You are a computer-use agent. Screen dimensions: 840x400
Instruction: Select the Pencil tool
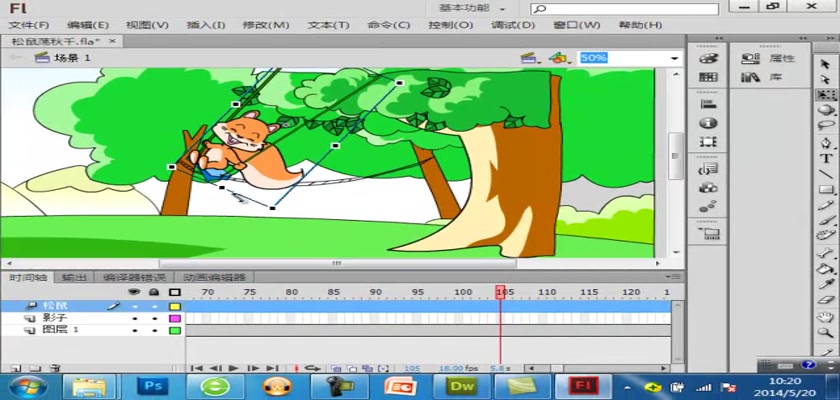(x=826, y=205)
